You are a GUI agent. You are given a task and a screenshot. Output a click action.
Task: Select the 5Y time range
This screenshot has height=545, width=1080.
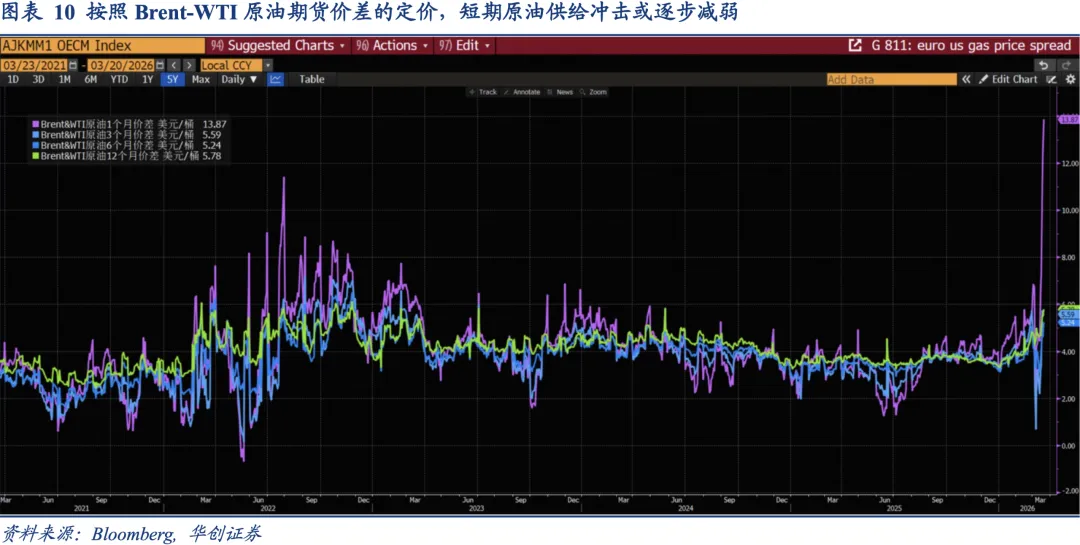click(x=172, y=79)
